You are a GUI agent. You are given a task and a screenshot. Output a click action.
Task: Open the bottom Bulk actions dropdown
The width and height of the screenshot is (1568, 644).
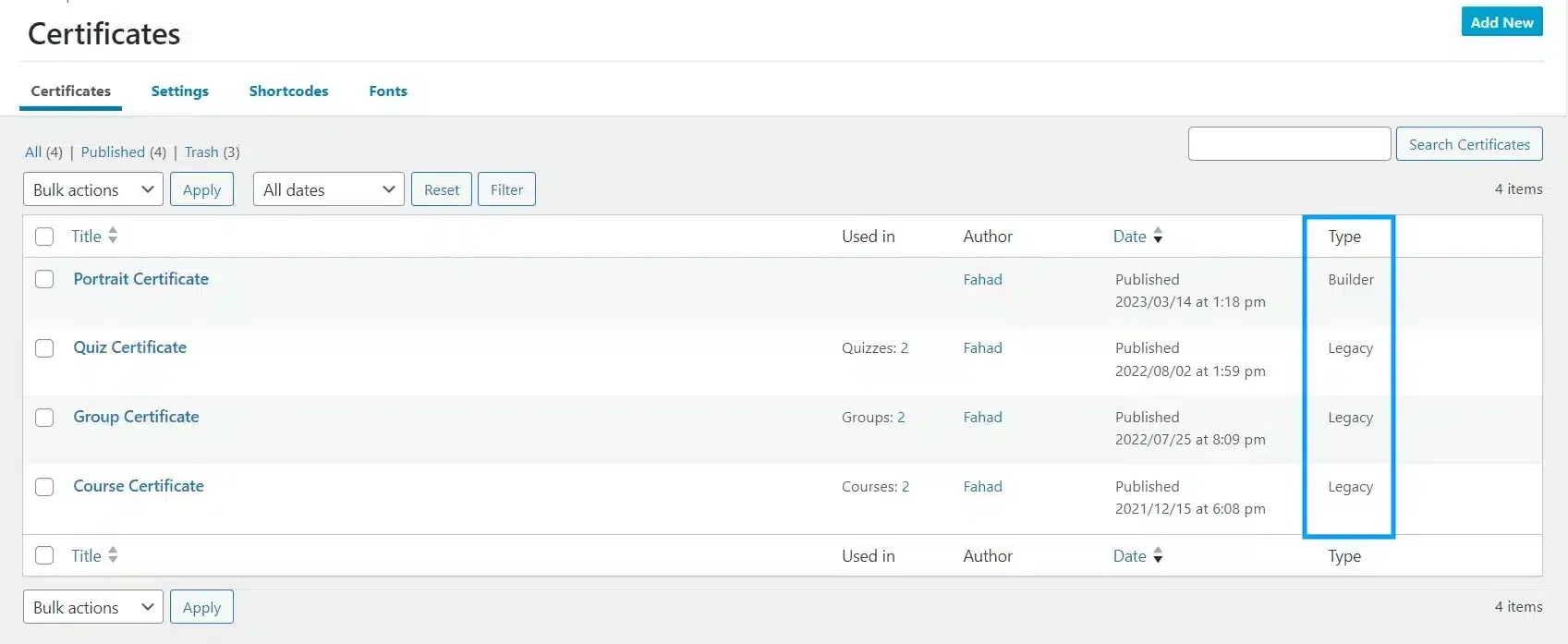point(92,607)
